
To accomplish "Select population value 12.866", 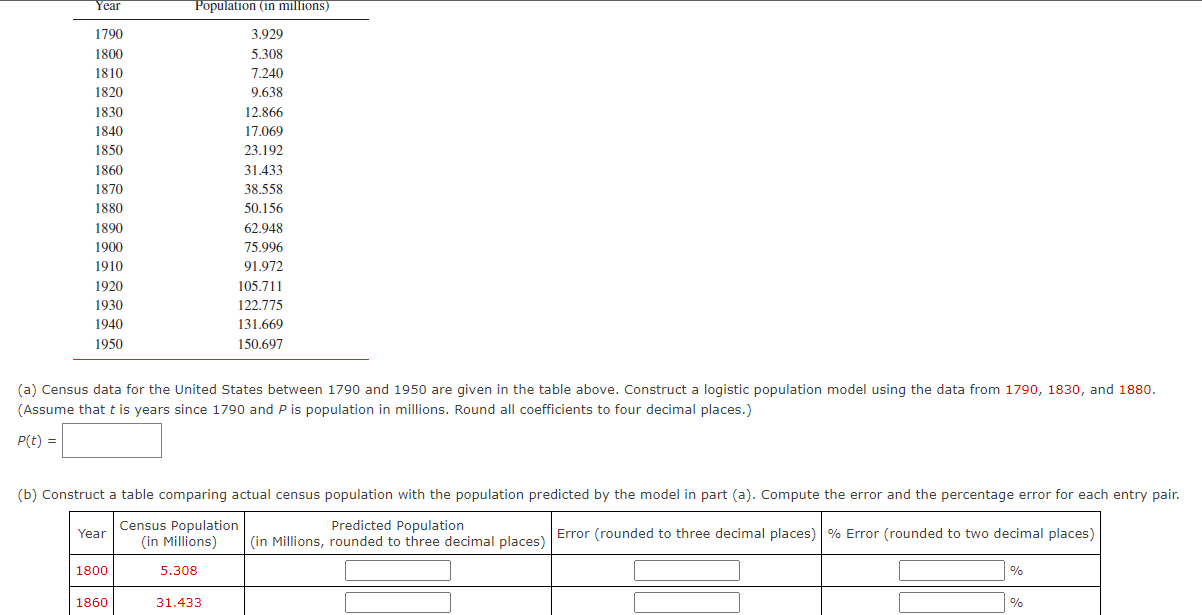I will point(264,112).
